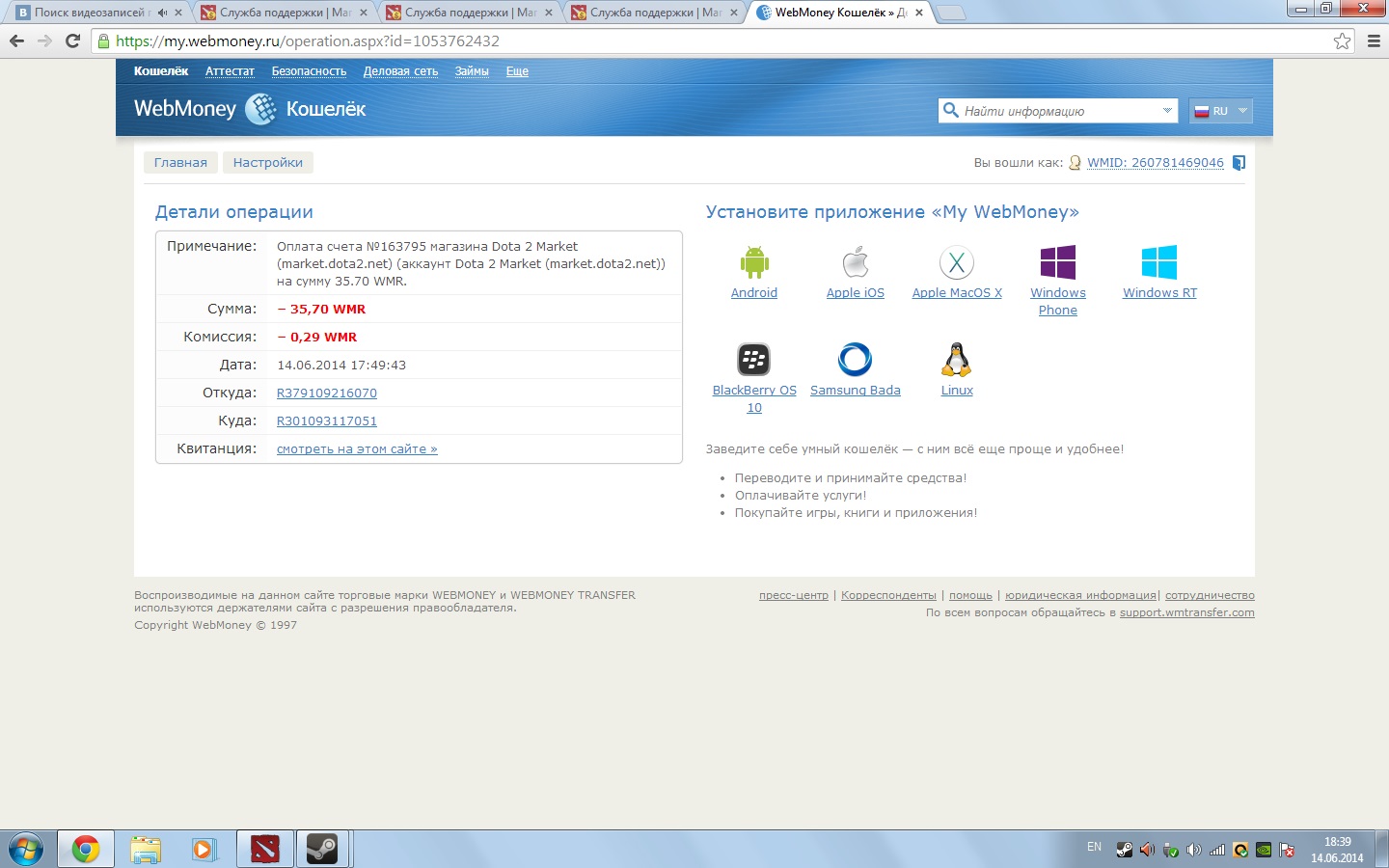1389x868 pixels.
Task: Open the сотрудничество footer link
Action: pyautogui.click(x=1210, y=595)
